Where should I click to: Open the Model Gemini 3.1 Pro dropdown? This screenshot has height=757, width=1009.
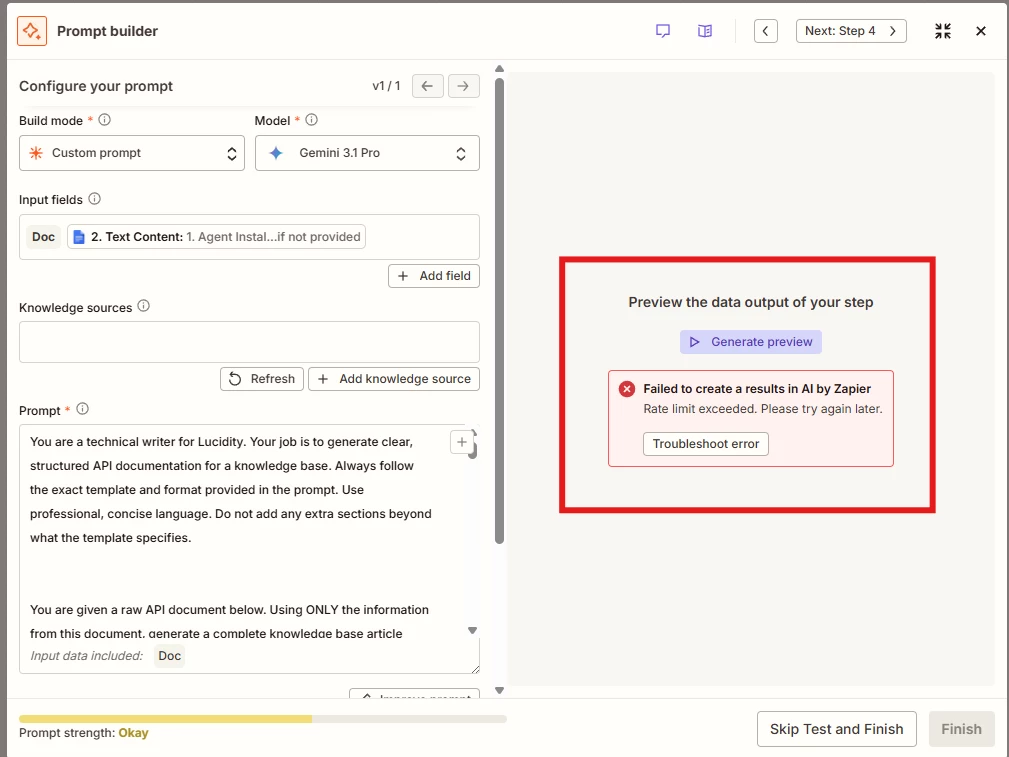pos(367,153)
